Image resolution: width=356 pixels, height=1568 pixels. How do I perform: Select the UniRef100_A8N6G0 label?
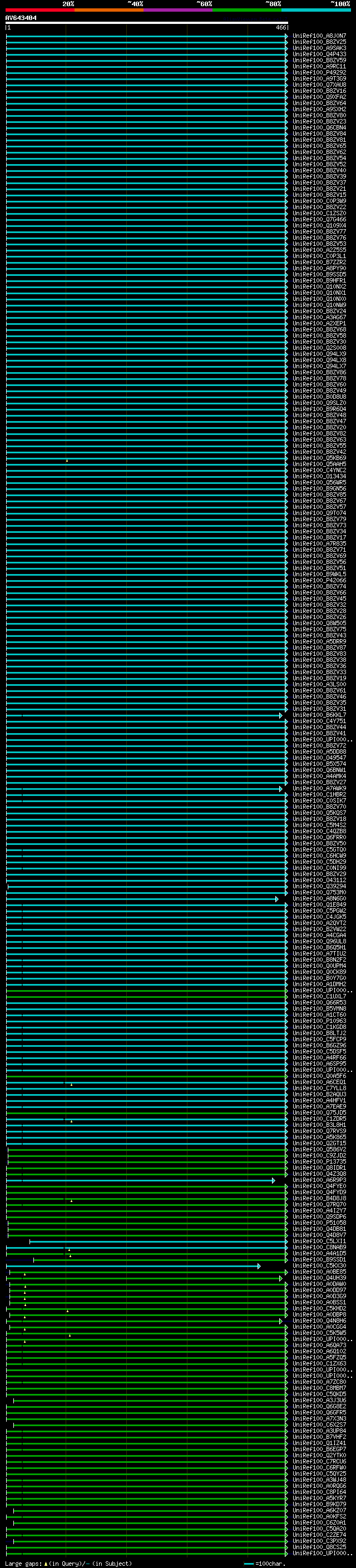click(319, 898)
